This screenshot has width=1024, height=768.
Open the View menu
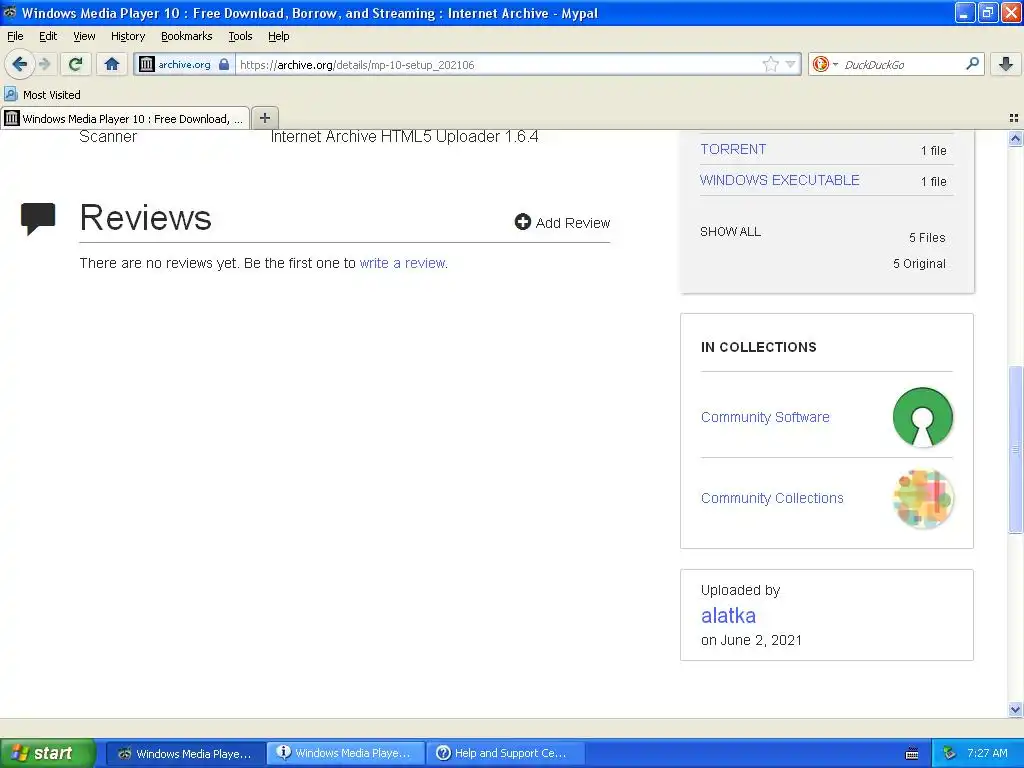(x=84, y=36)
